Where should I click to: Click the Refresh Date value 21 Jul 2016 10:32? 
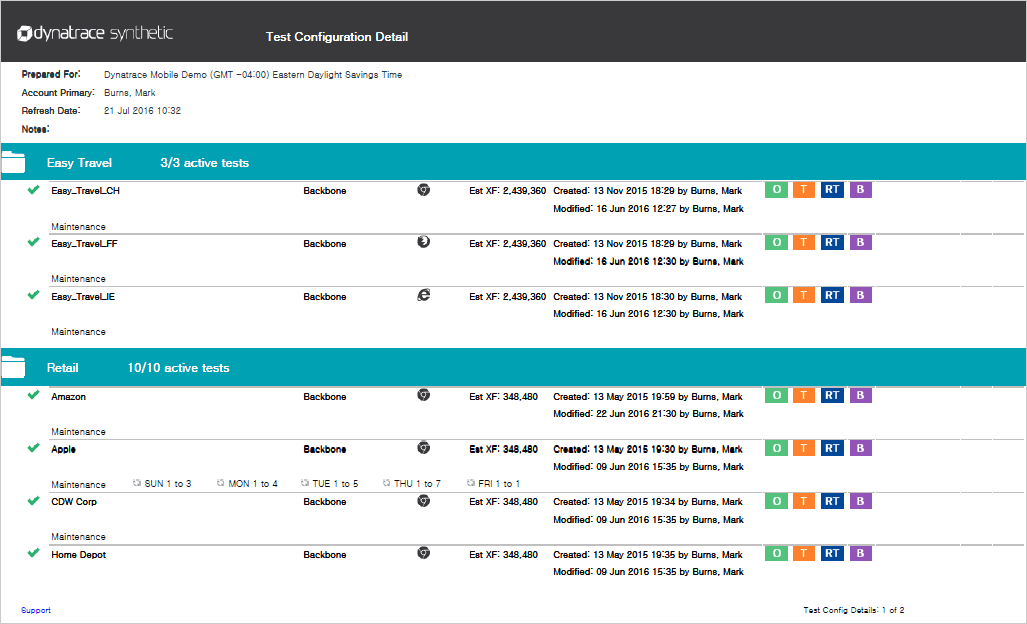142,111
